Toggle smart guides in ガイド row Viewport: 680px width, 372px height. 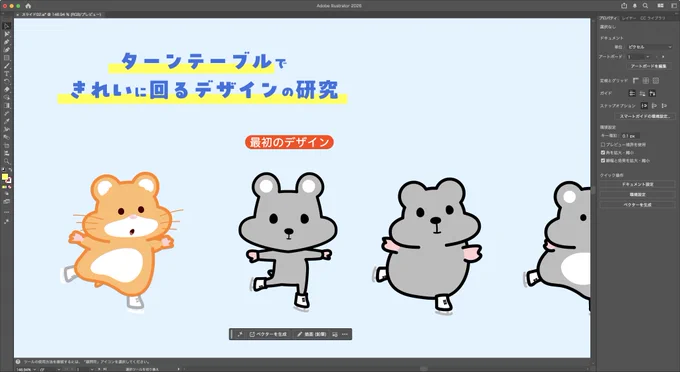pos(652,93)
